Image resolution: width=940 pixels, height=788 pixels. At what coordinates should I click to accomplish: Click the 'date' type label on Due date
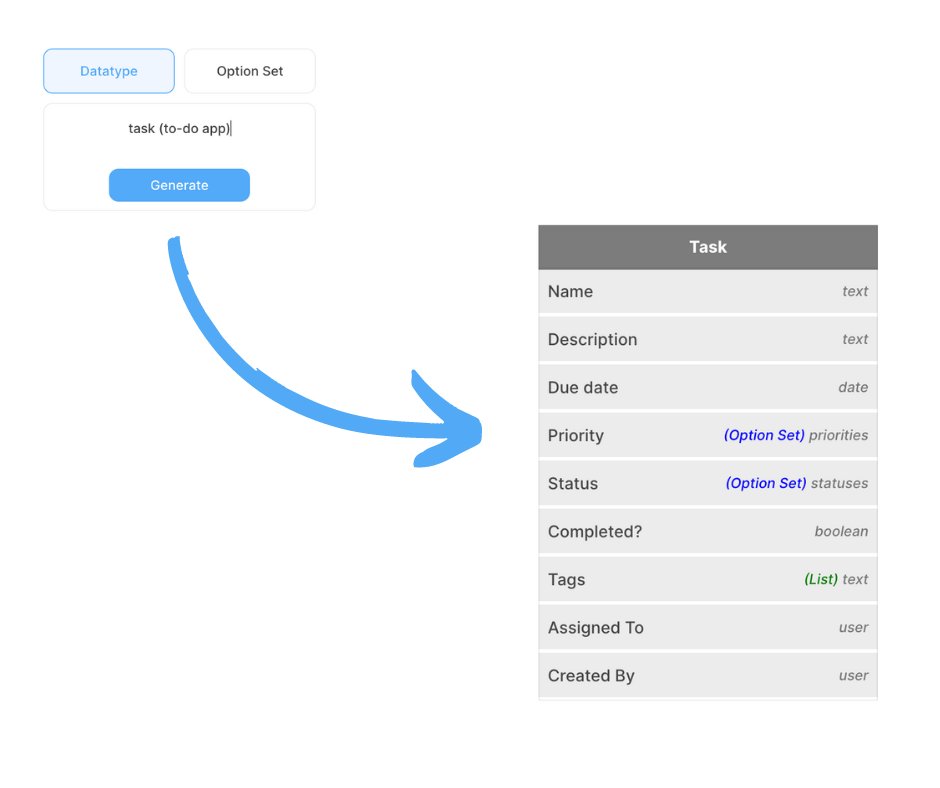853,387
